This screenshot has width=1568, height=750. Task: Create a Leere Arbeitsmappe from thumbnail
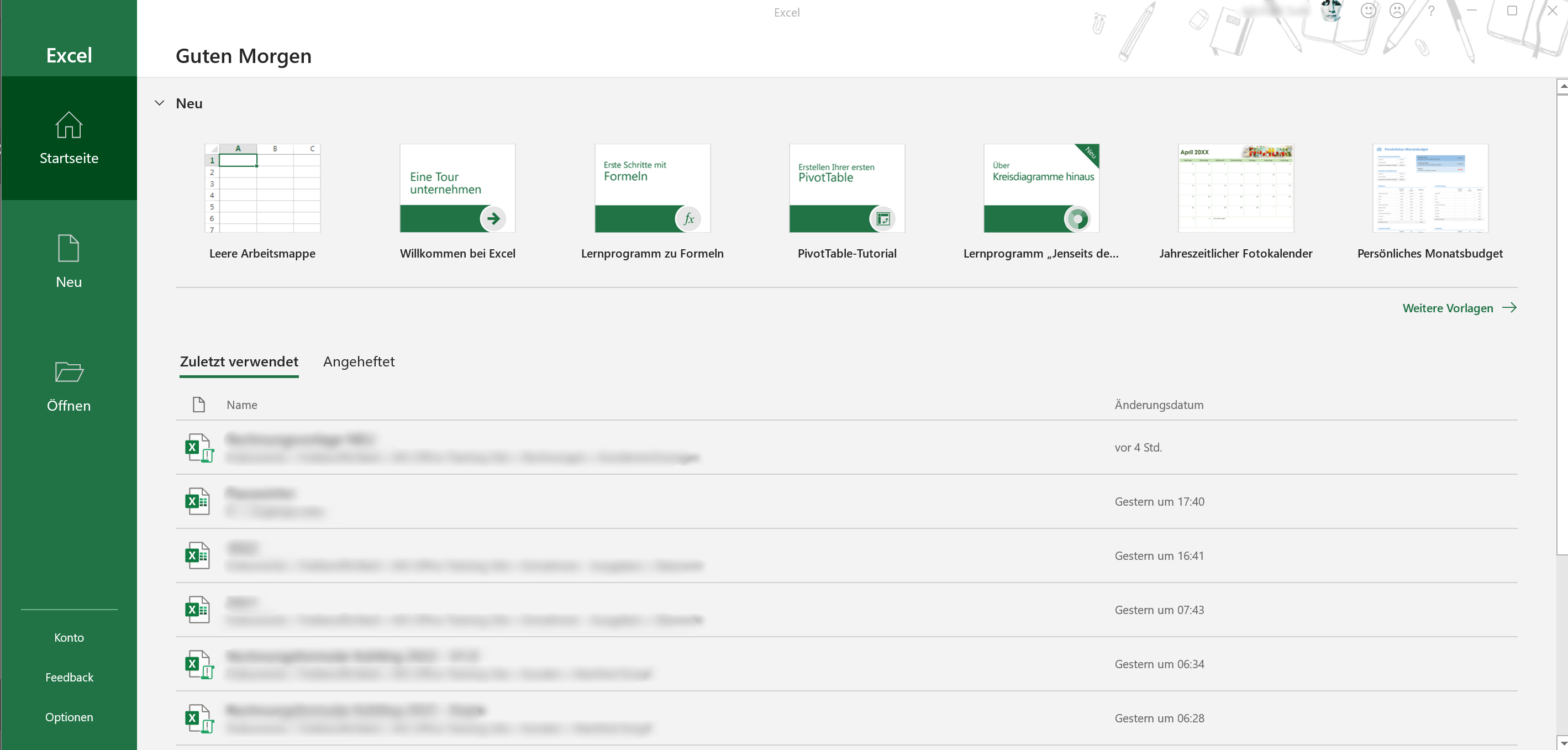click(262, 188)
